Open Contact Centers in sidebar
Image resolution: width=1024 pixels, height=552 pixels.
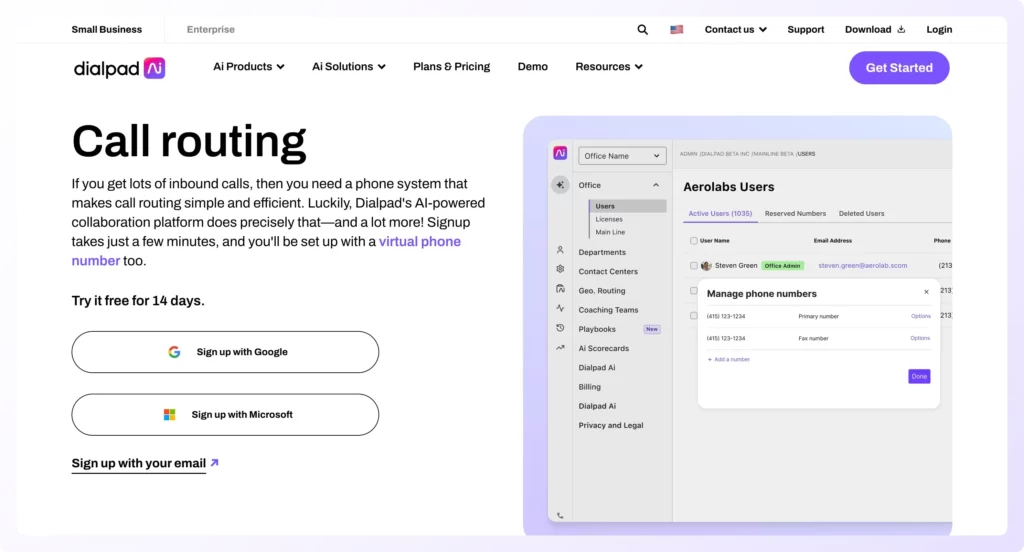tap(607, 272)
